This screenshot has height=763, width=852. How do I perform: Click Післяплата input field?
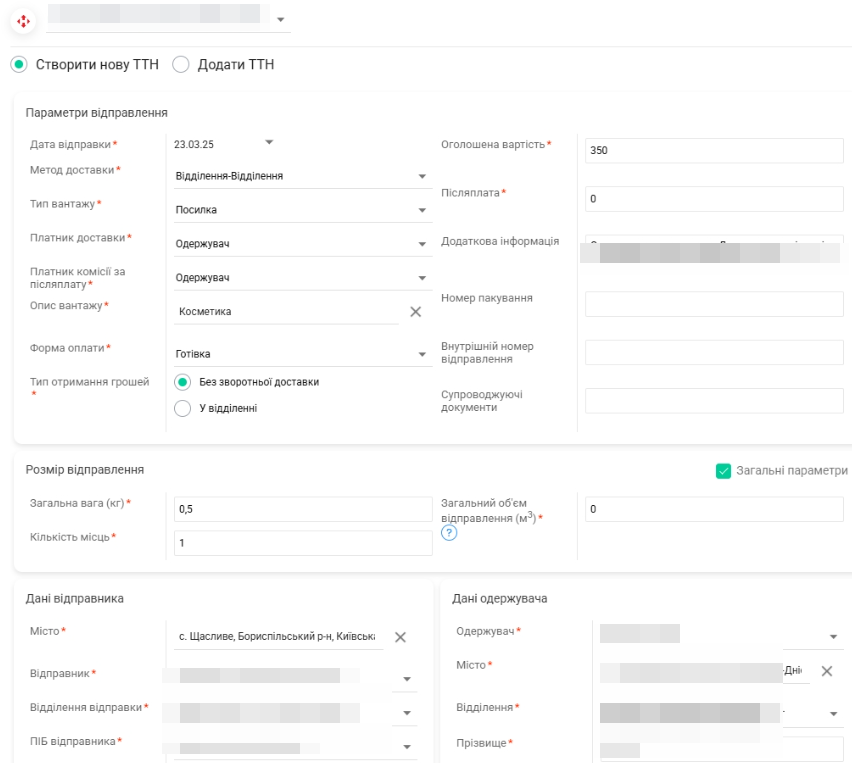[714, 199]
